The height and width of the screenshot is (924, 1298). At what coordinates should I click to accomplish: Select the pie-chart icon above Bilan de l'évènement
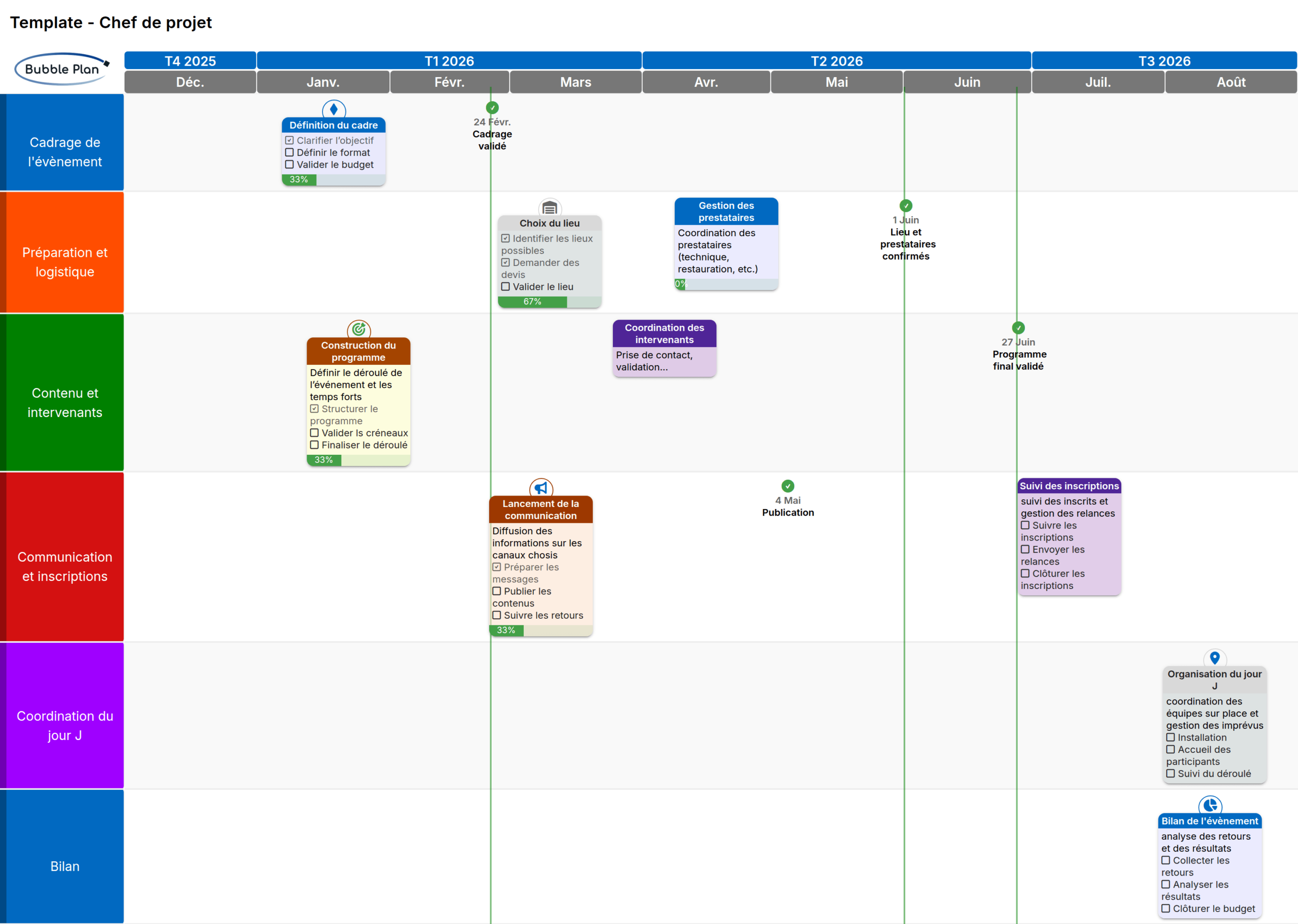tap(1210, 806)
